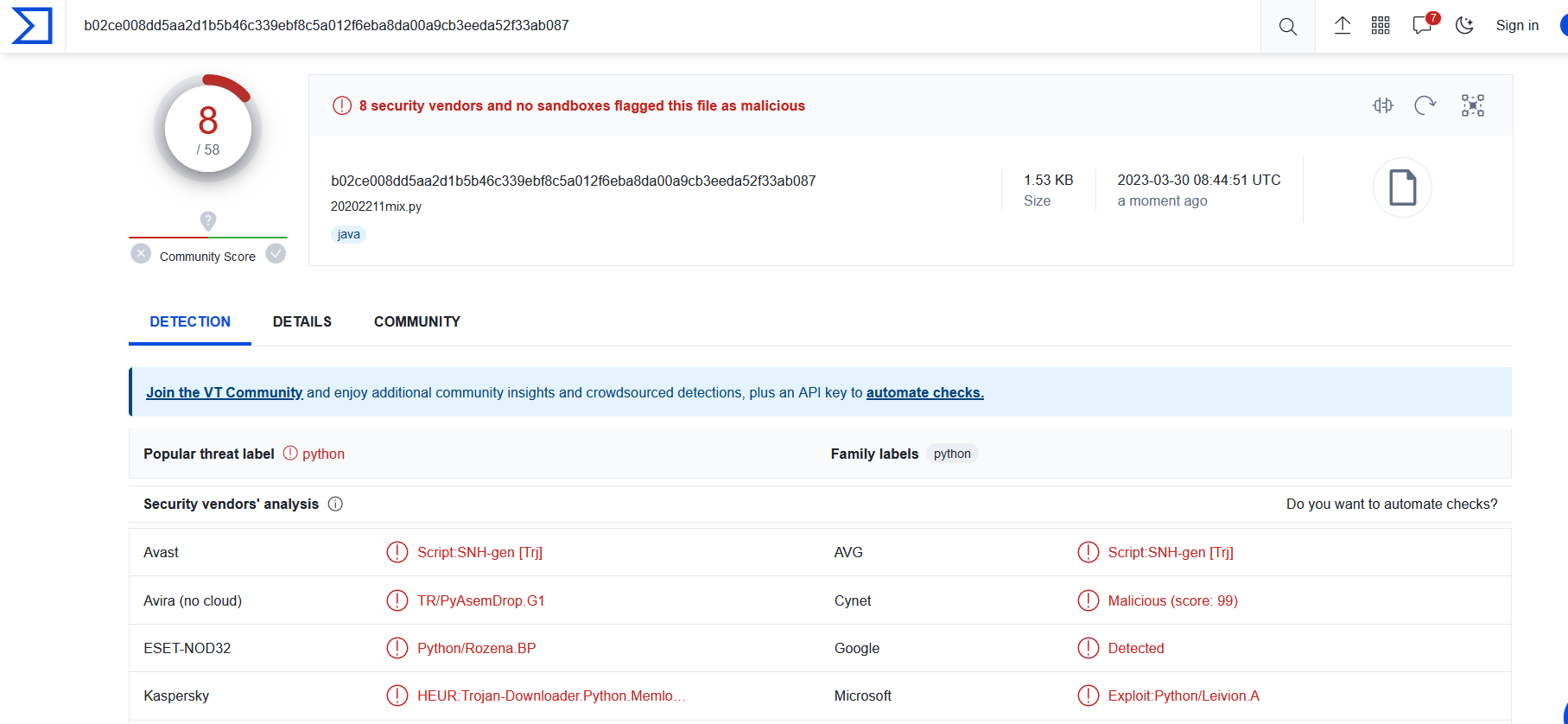The image size is (1568, 724).
Task: Click the Sign in link
Action: [x=1517, y=26]
